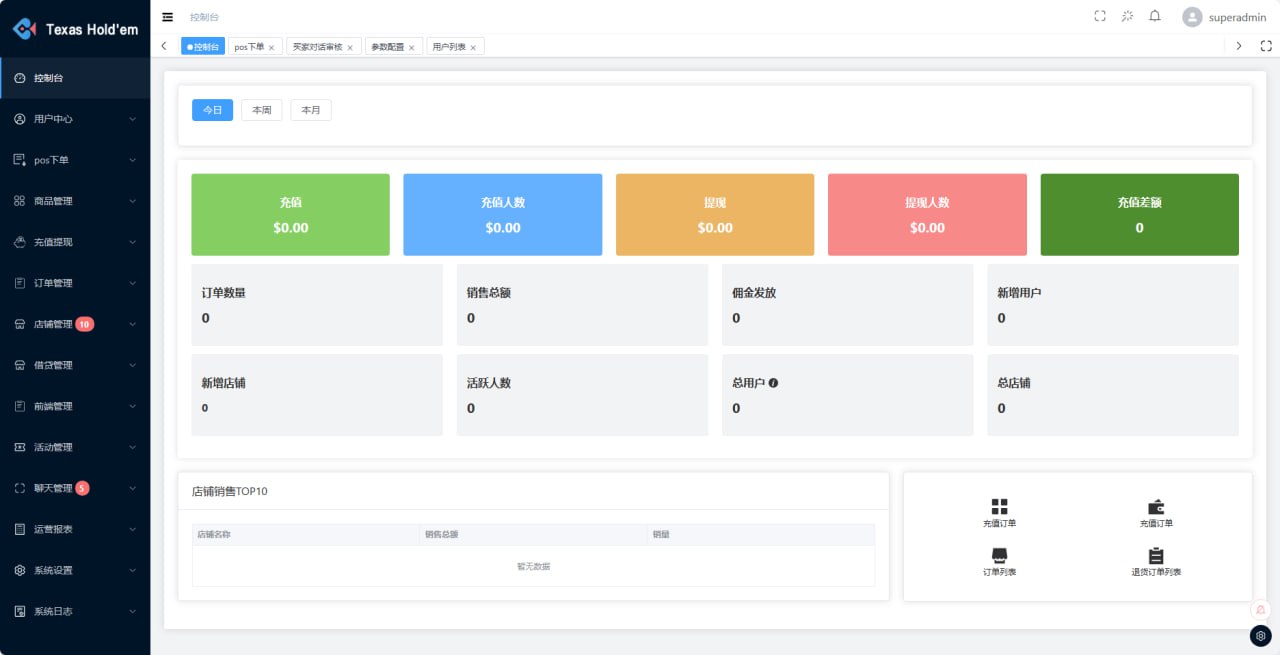This screenshot has height=655, width=1280.
Task: Close the 参数配置 tab
Action: [411, 48]
